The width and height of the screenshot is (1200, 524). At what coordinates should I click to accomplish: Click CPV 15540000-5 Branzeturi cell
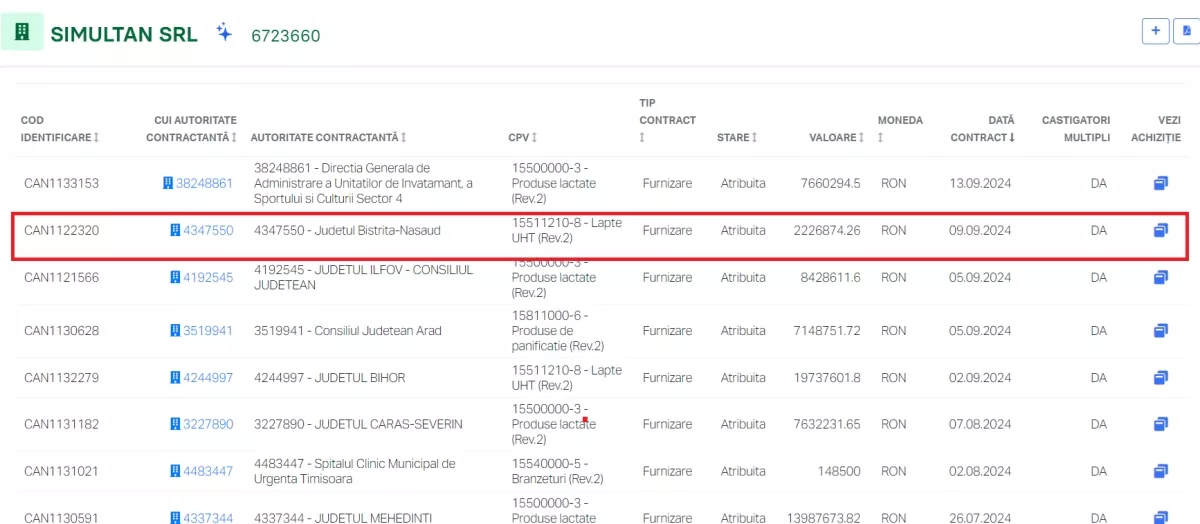pos(558,471)
